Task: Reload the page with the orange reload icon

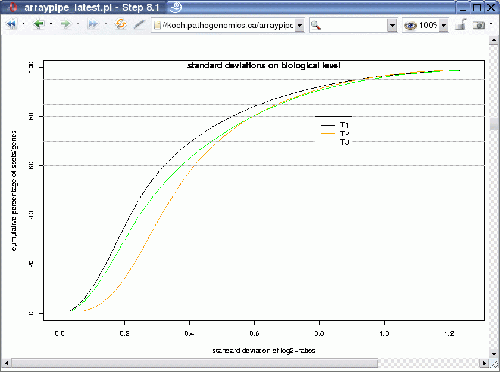Action: point(121,24)
